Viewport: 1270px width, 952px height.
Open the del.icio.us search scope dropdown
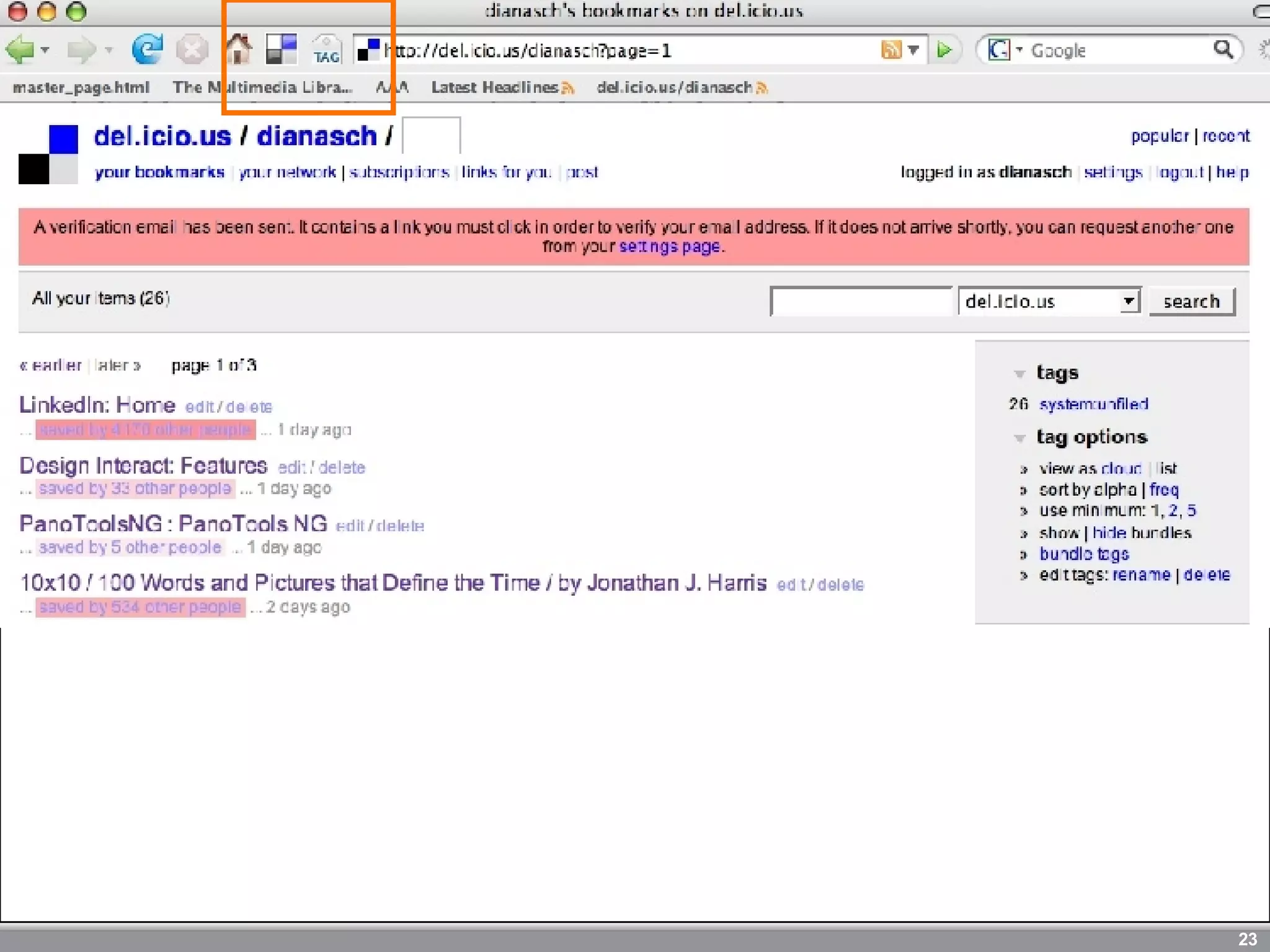(1129, 301)
